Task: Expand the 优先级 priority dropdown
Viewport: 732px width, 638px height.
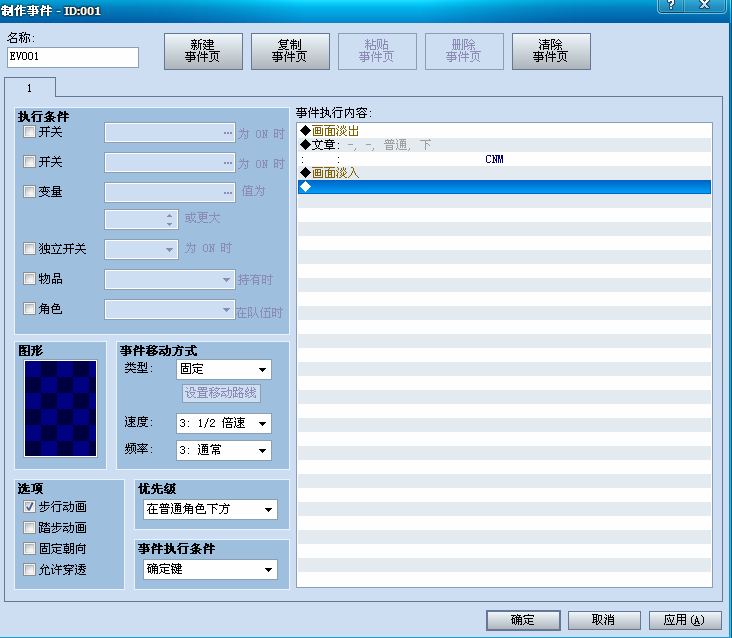Action: pyautogui.click(x=210, y=509)
